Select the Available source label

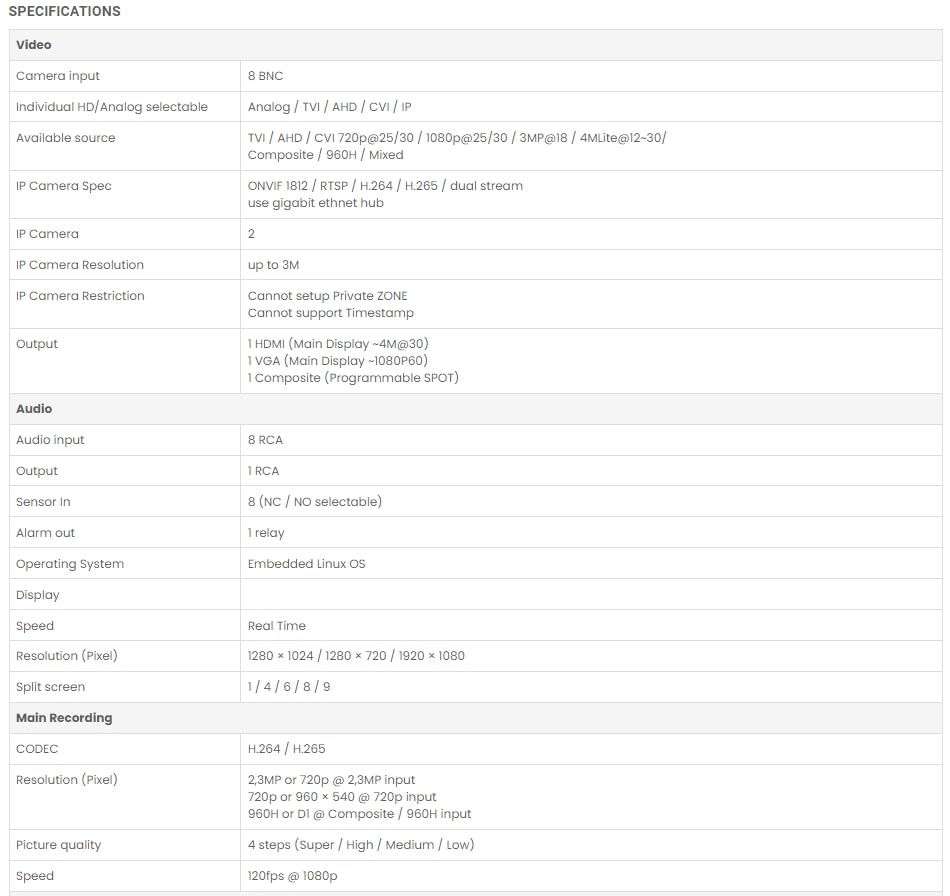click(66, 138)
